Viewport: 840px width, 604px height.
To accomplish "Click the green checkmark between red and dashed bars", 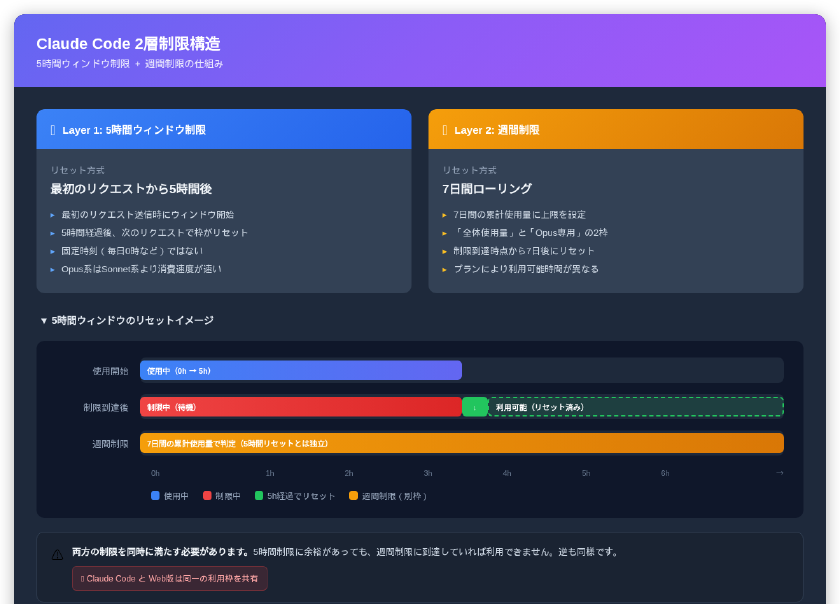I will 474,407.
